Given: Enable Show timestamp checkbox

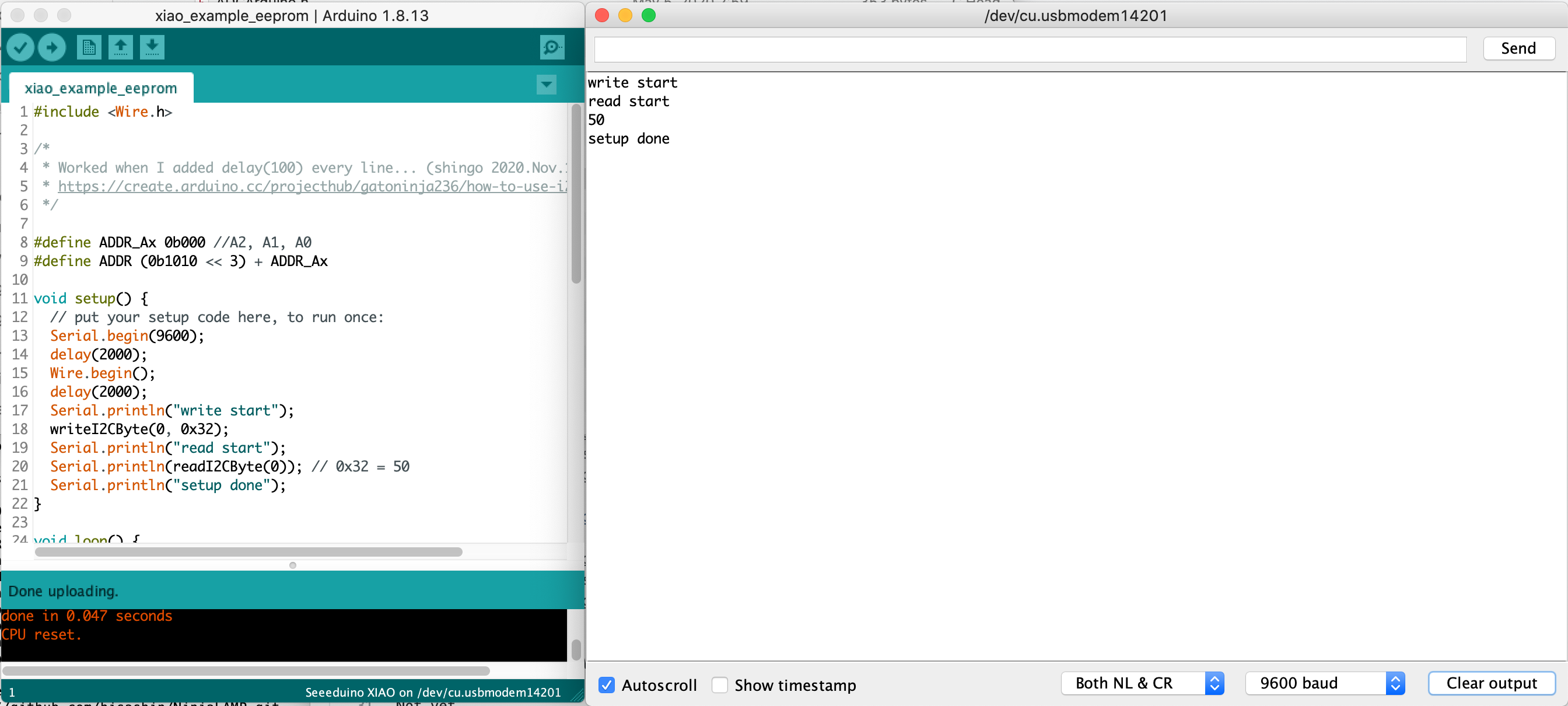Looking at the screenshot, I should click(719, 684).
